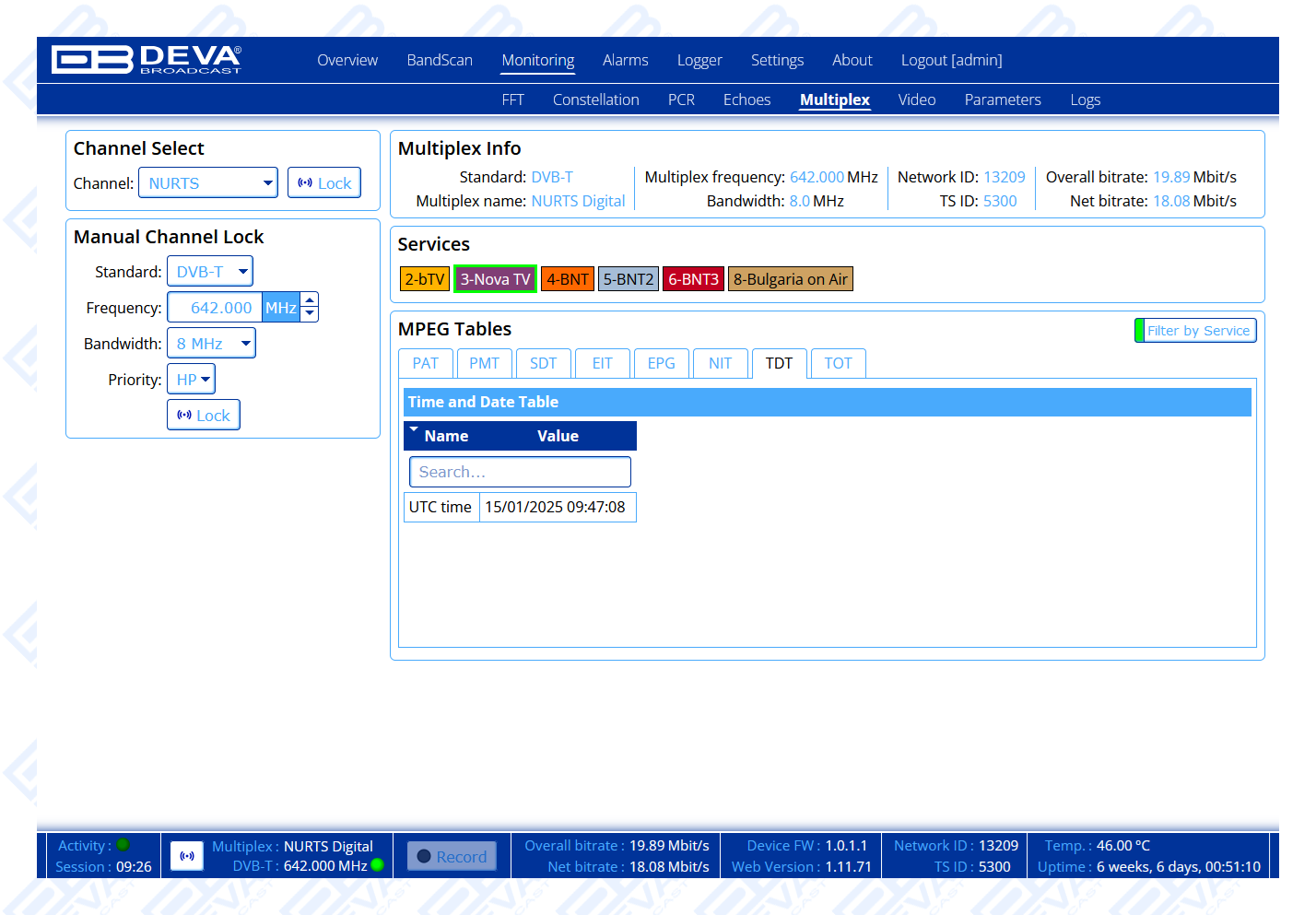Click the frequency decrement down arrow
Viewport: 1316px width, 915px height.
310,314
